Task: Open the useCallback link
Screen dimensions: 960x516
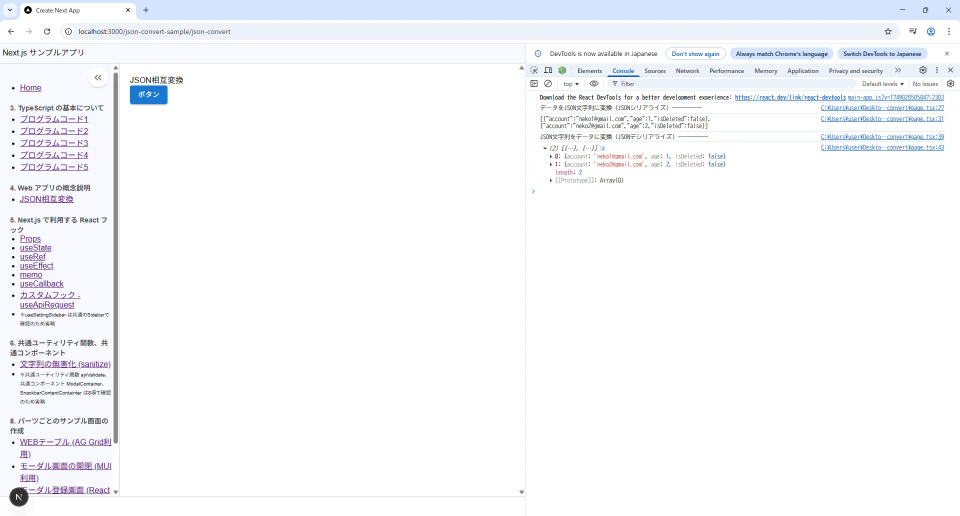Action: pyautogui.click(x=42, y=284)
